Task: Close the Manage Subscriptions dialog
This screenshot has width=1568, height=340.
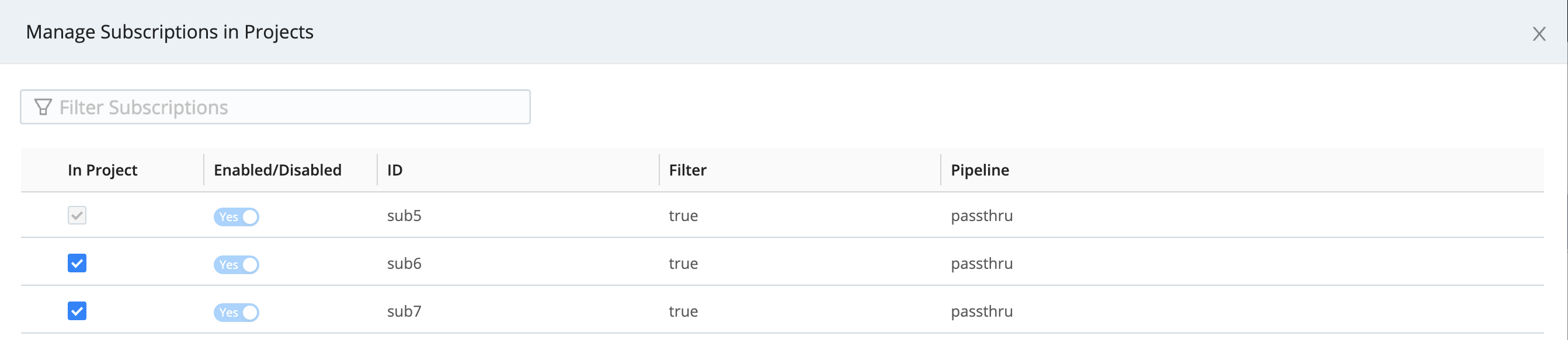Action: click(1539, 34)
